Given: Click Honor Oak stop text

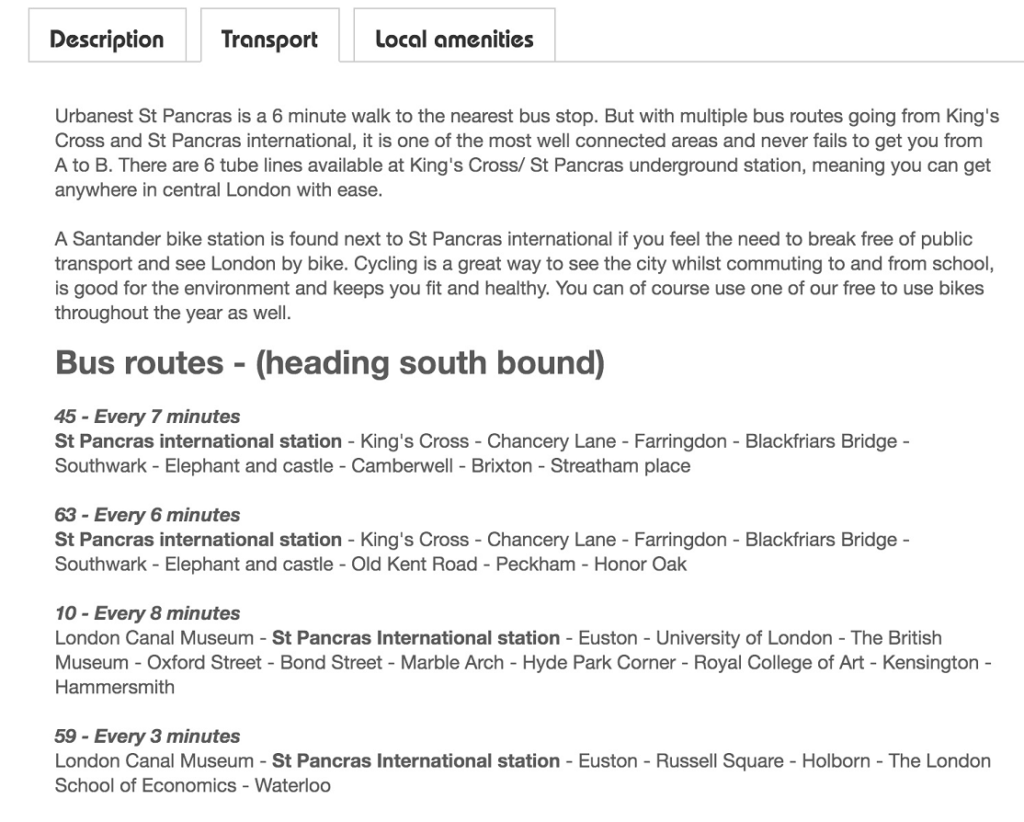Looking at the screenshot, I should pyautogui.click(x=641, y=565).
